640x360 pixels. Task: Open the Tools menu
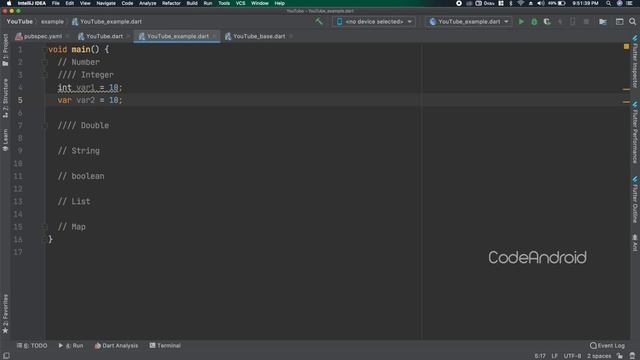click(224, 3)
